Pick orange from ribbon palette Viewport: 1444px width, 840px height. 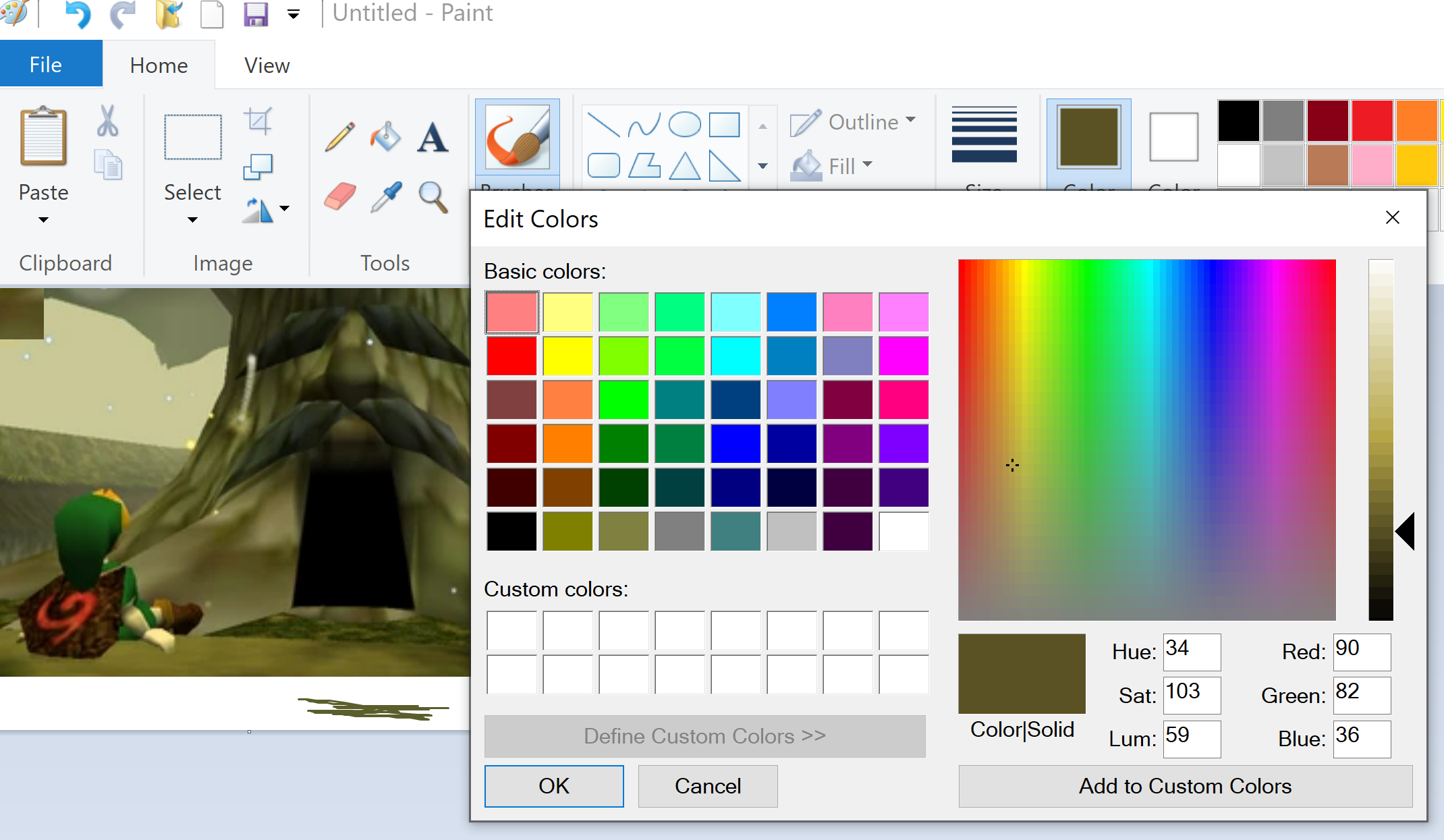(x=1416, y=121)
